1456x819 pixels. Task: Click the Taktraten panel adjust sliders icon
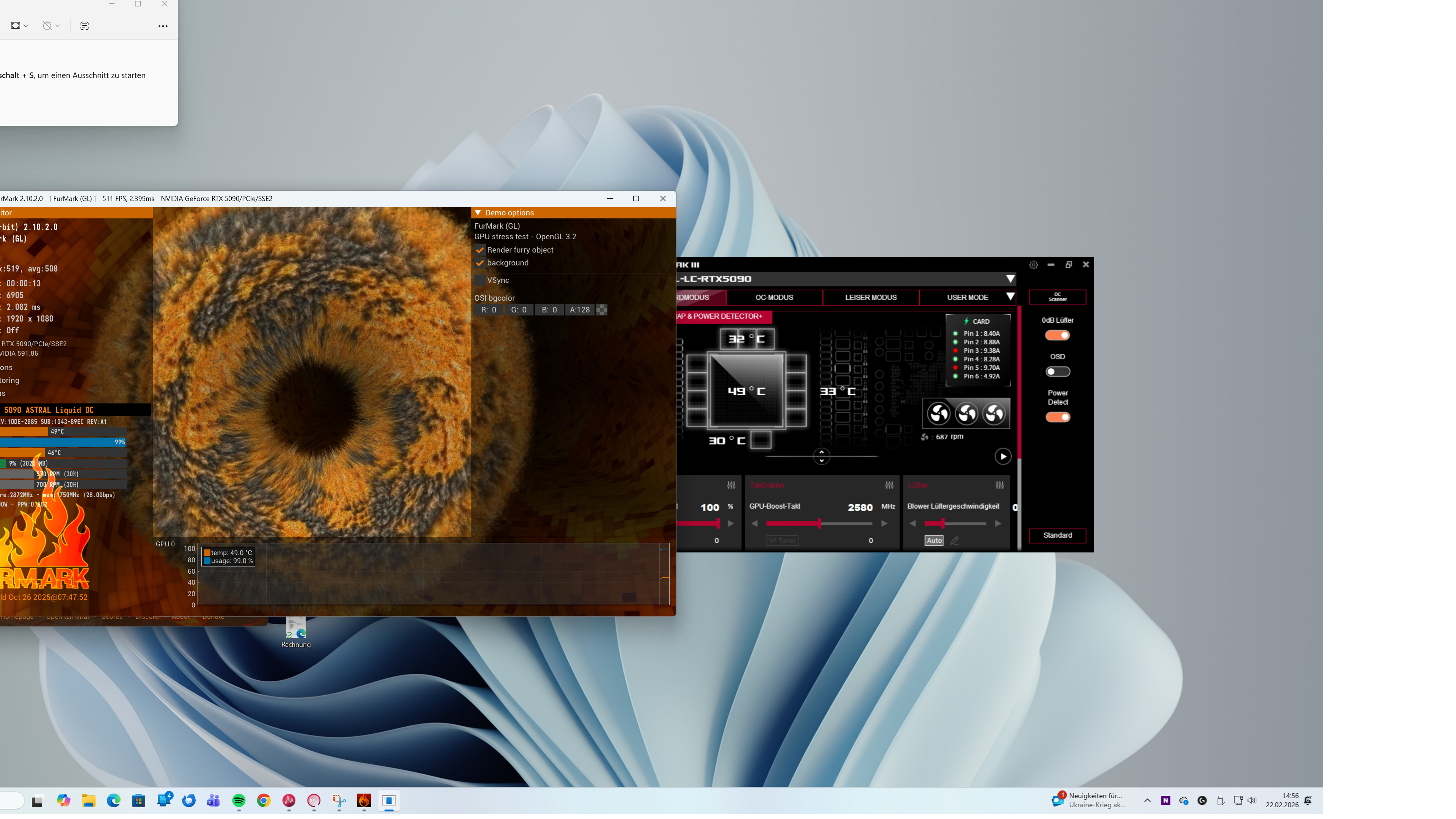point(889,485)
